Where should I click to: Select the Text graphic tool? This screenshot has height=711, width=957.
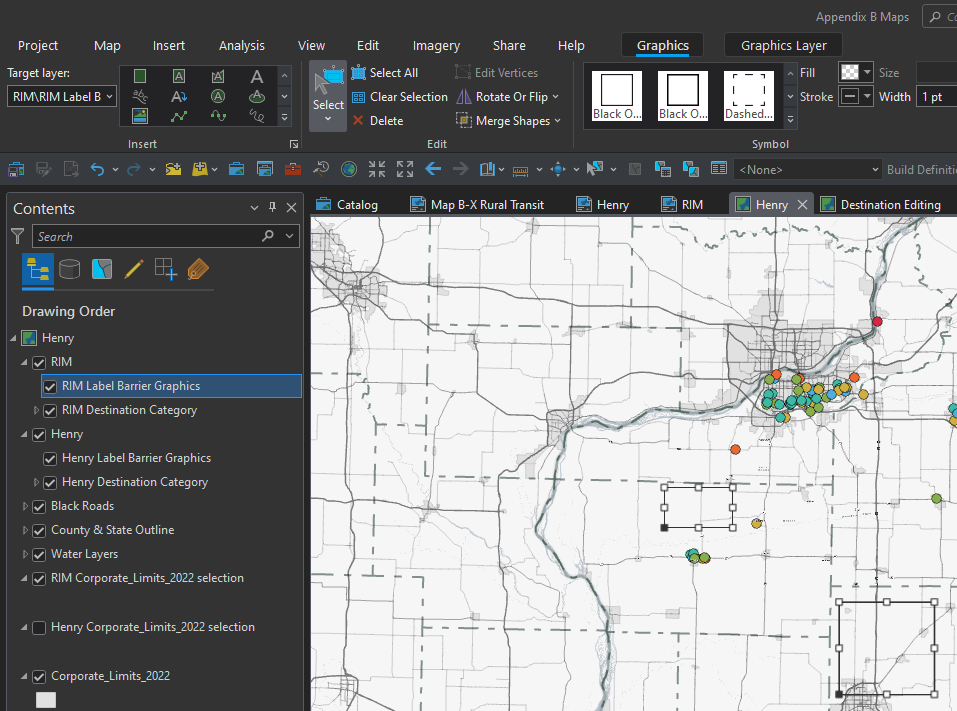(257, 76)
